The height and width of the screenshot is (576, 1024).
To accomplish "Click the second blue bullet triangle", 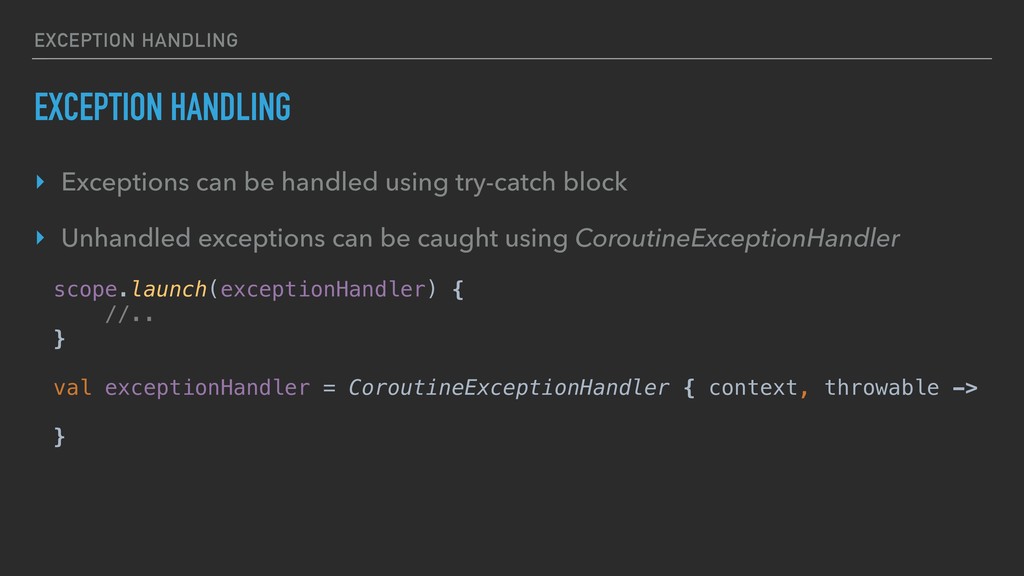I will click(x=40, y=238).
